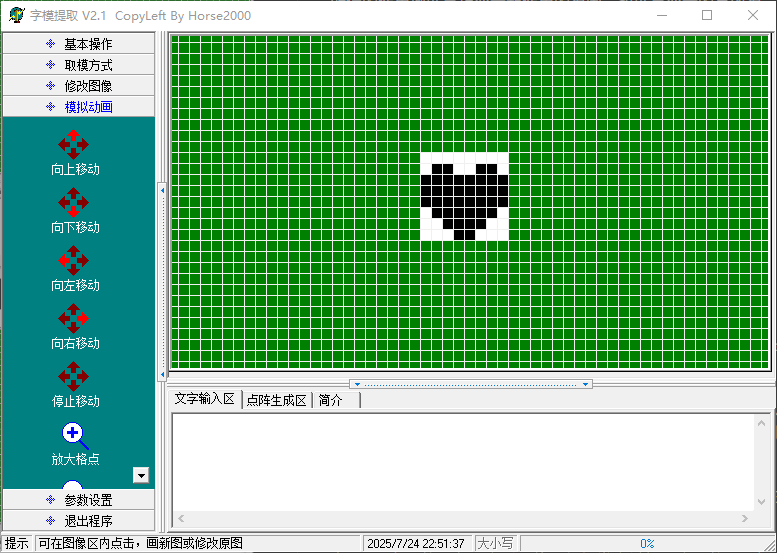This screenshot has width=777, height=553.
Task: Click inside the text input area
Action: [x=463, y=462]
